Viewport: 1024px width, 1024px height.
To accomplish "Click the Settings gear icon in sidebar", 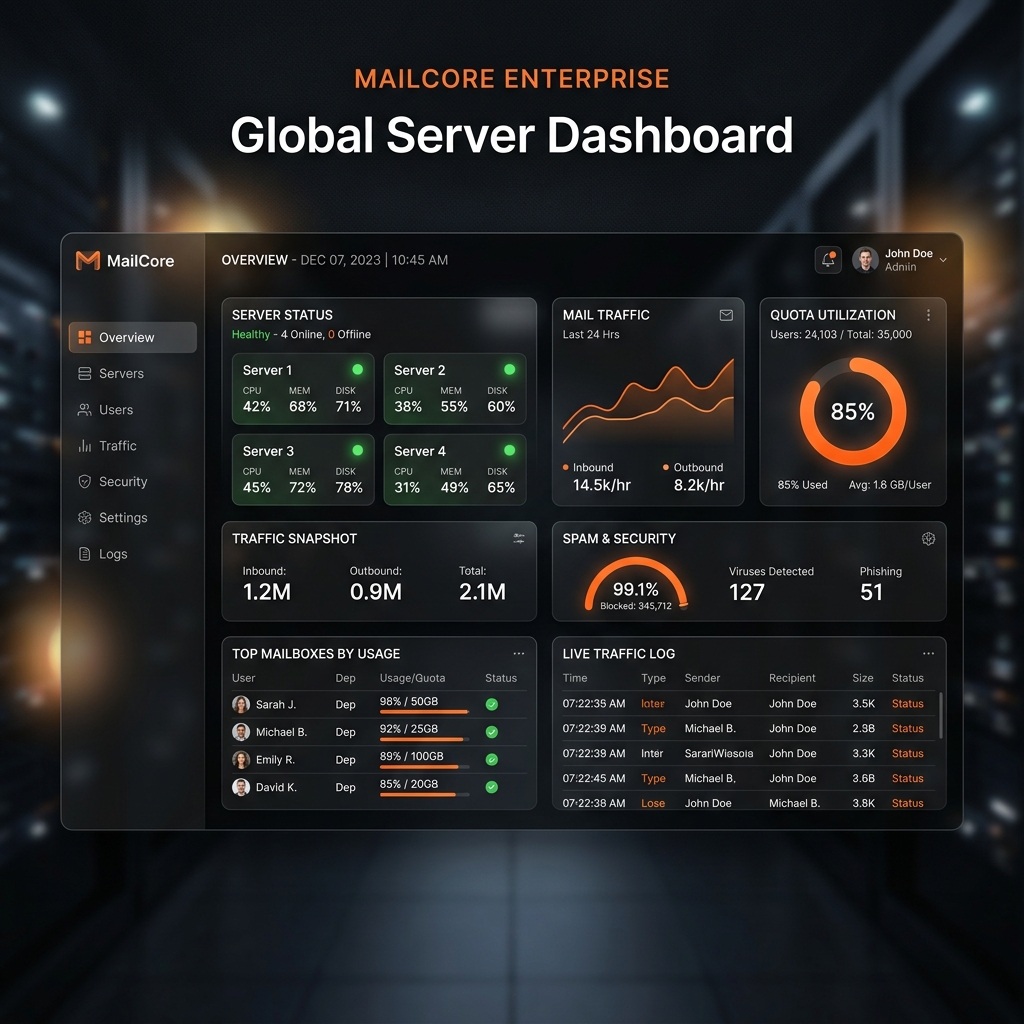I will 84,517.
